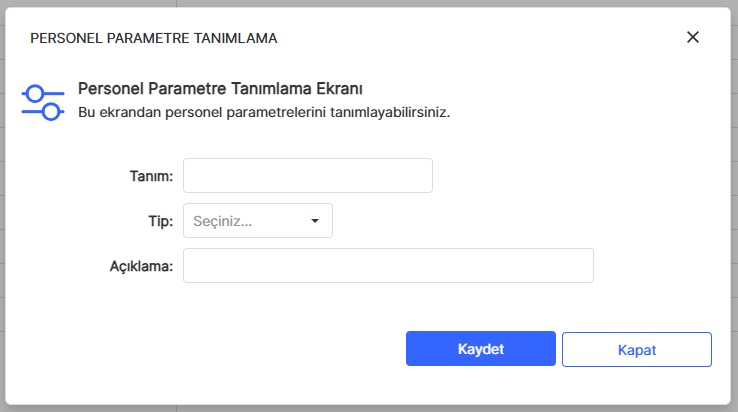The image size is (738, 412).
Task: Click the top slider knob in header icon
Action: coord(35,92)
